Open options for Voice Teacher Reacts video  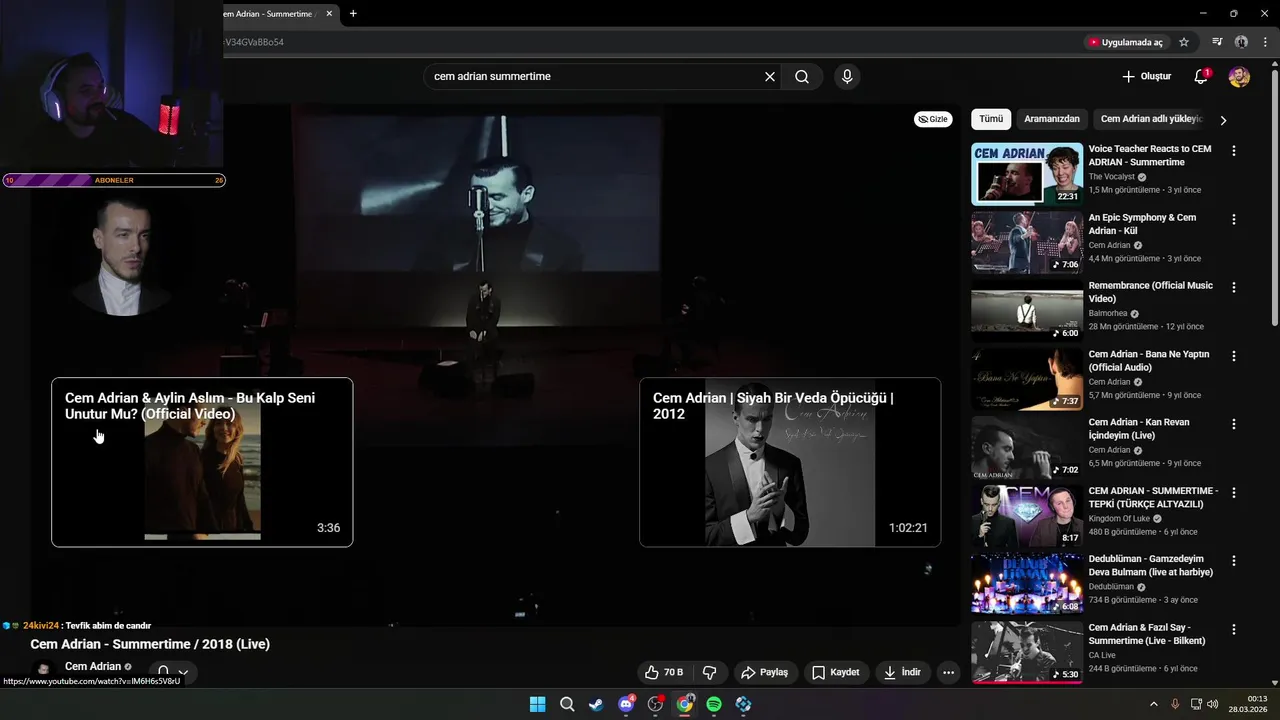pyautogui.click(x=1234, y=151)
